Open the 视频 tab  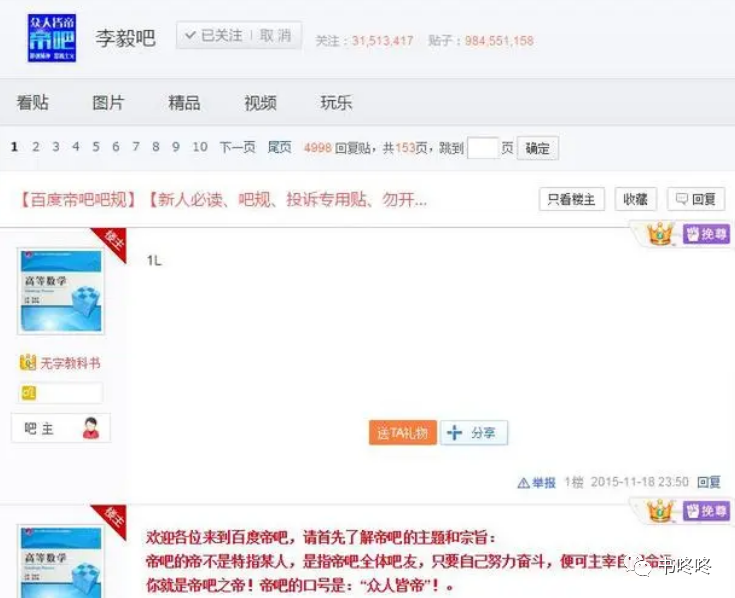click(x=260, y=103)
